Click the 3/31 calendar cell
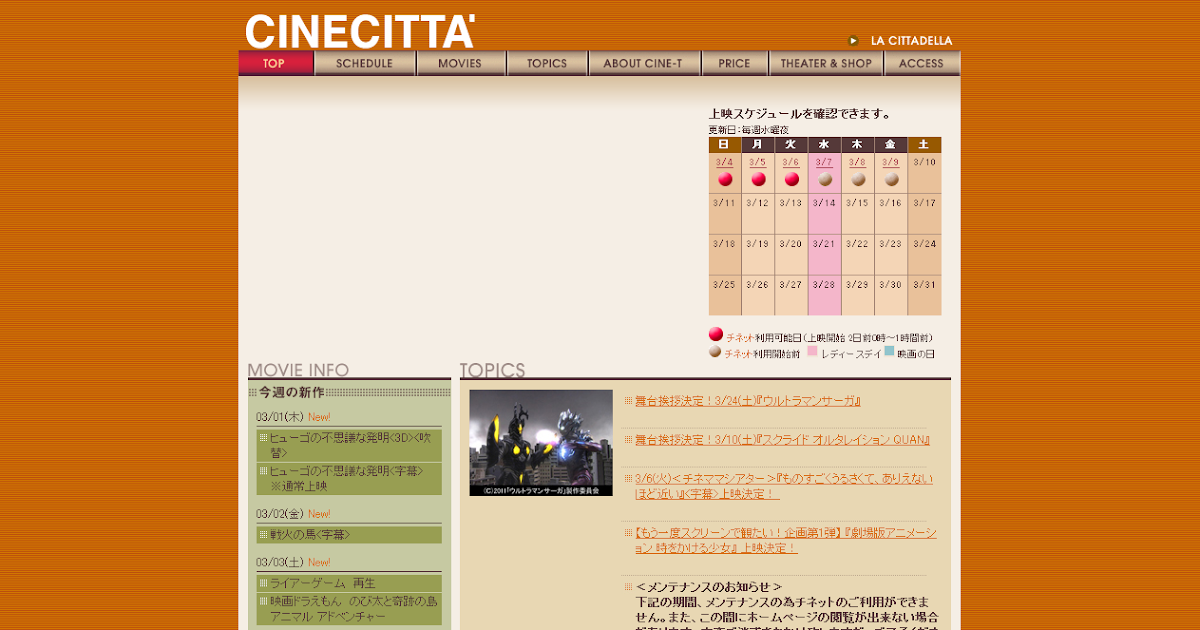The image size is (1200, 630). click(x=924, y=296)
